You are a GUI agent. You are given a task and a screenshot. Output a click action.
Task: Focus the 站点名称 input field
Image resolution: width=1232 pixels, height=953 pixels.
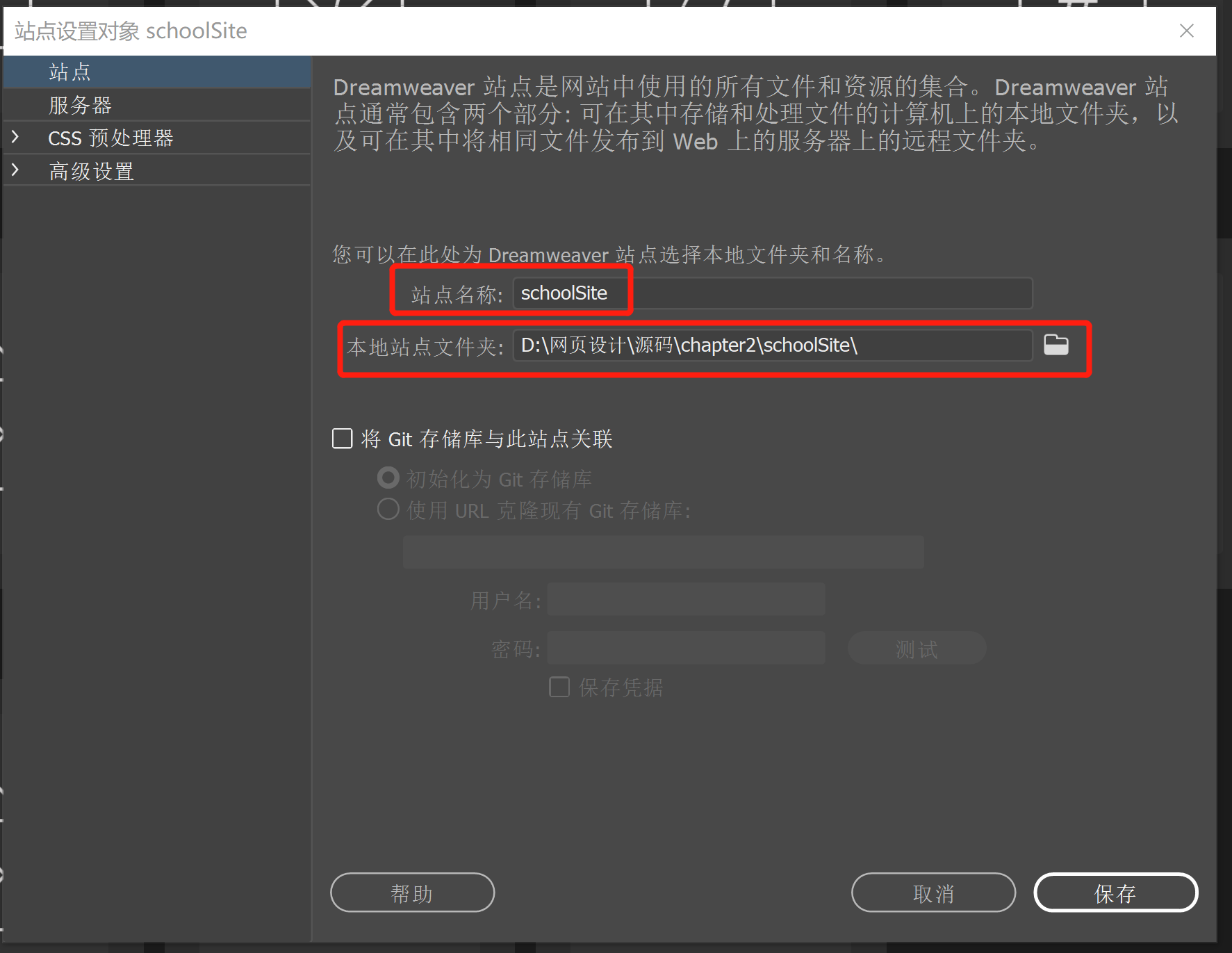pos(773,293)
